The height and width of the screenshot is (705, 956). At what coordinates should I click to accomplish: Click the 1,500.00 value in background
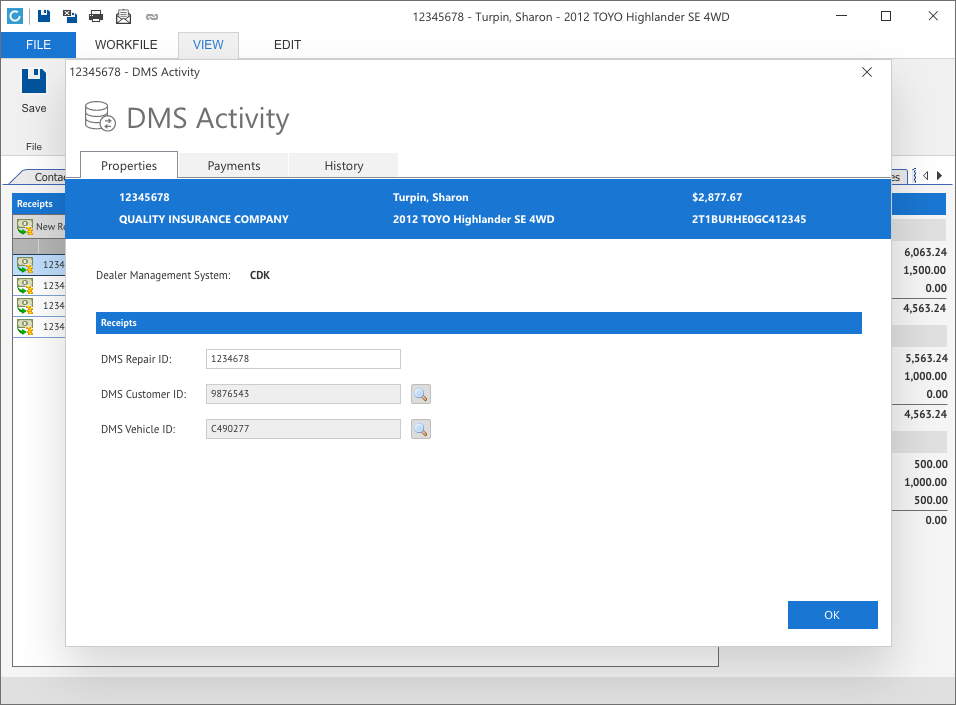click(925, 270)
